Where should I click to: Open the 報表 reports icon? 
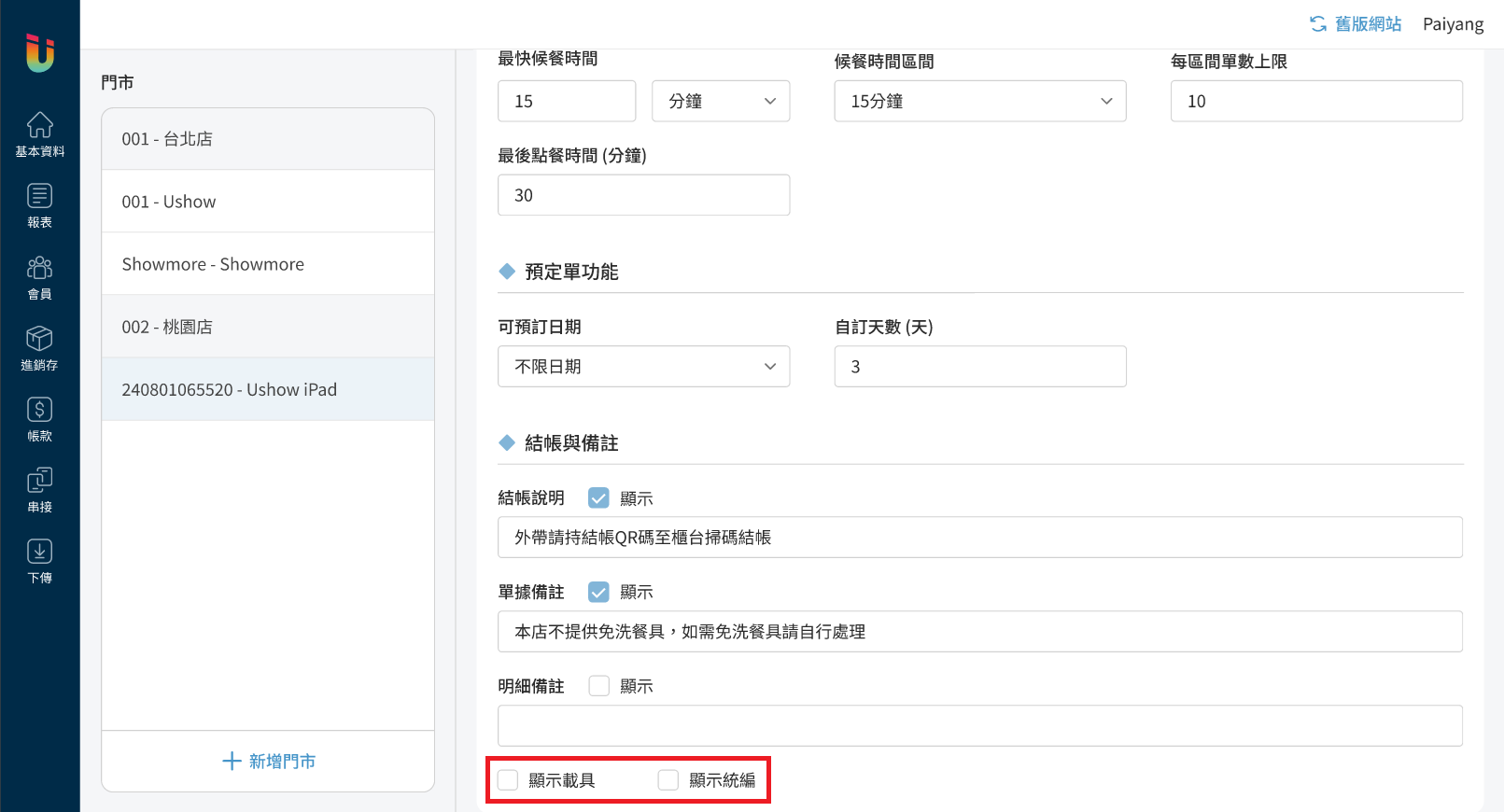(x=39, y=205)
